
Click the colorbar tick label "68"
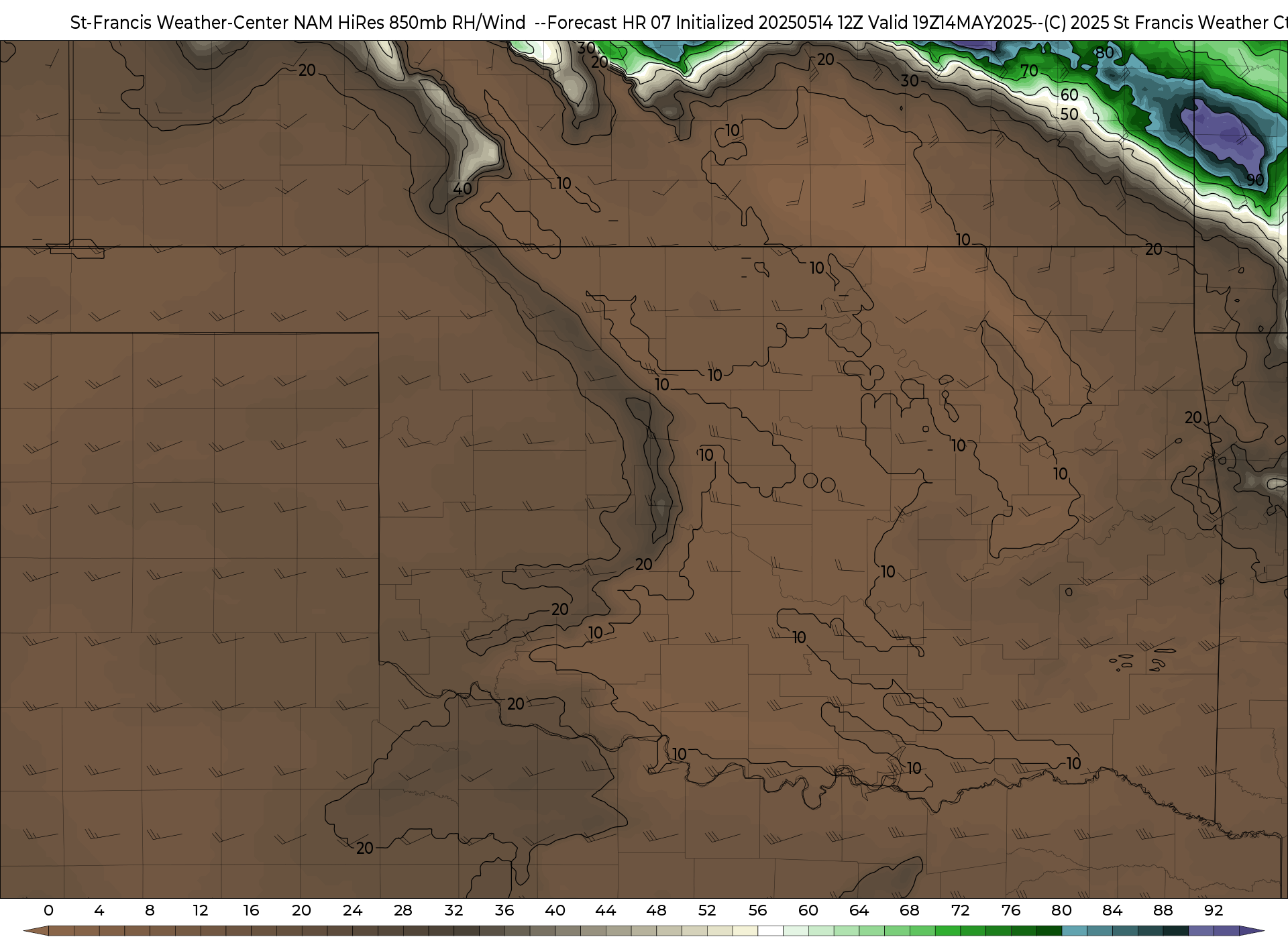click(x=910, y=910)
